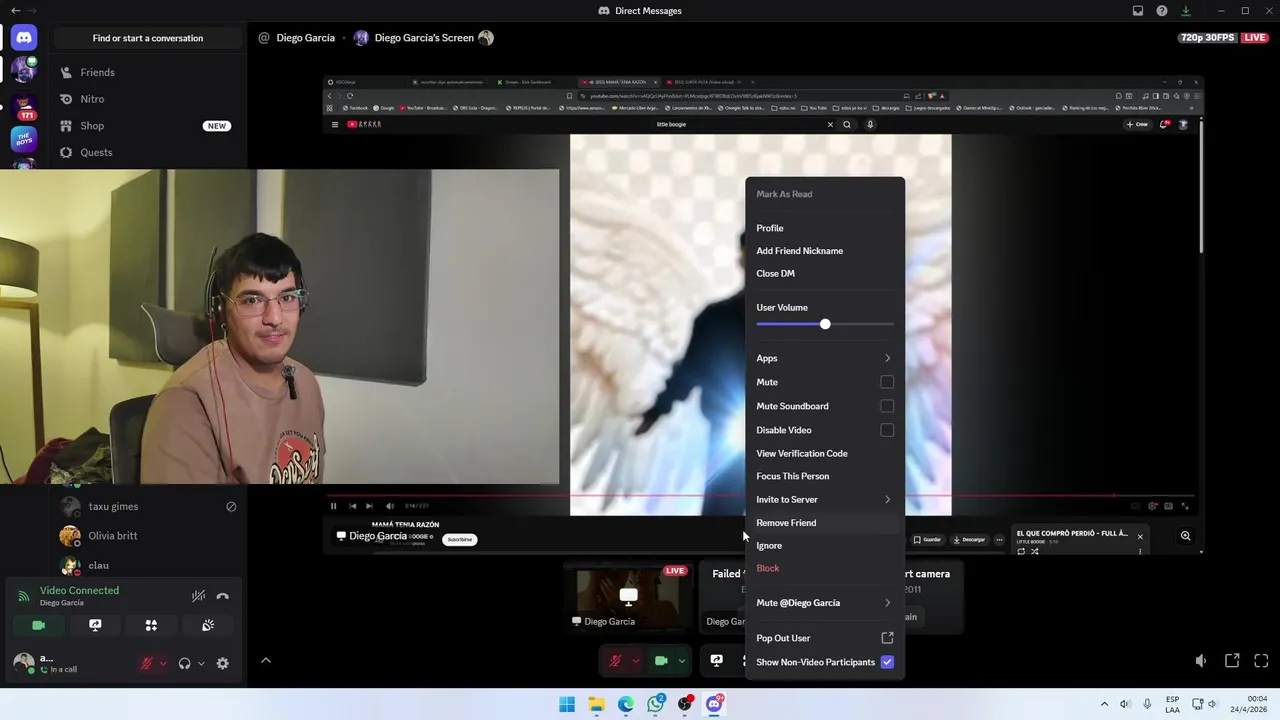This screenshot has height=720, width=1280.
Task: Click Find or start a conversation
Action: (x=148, y=38)
